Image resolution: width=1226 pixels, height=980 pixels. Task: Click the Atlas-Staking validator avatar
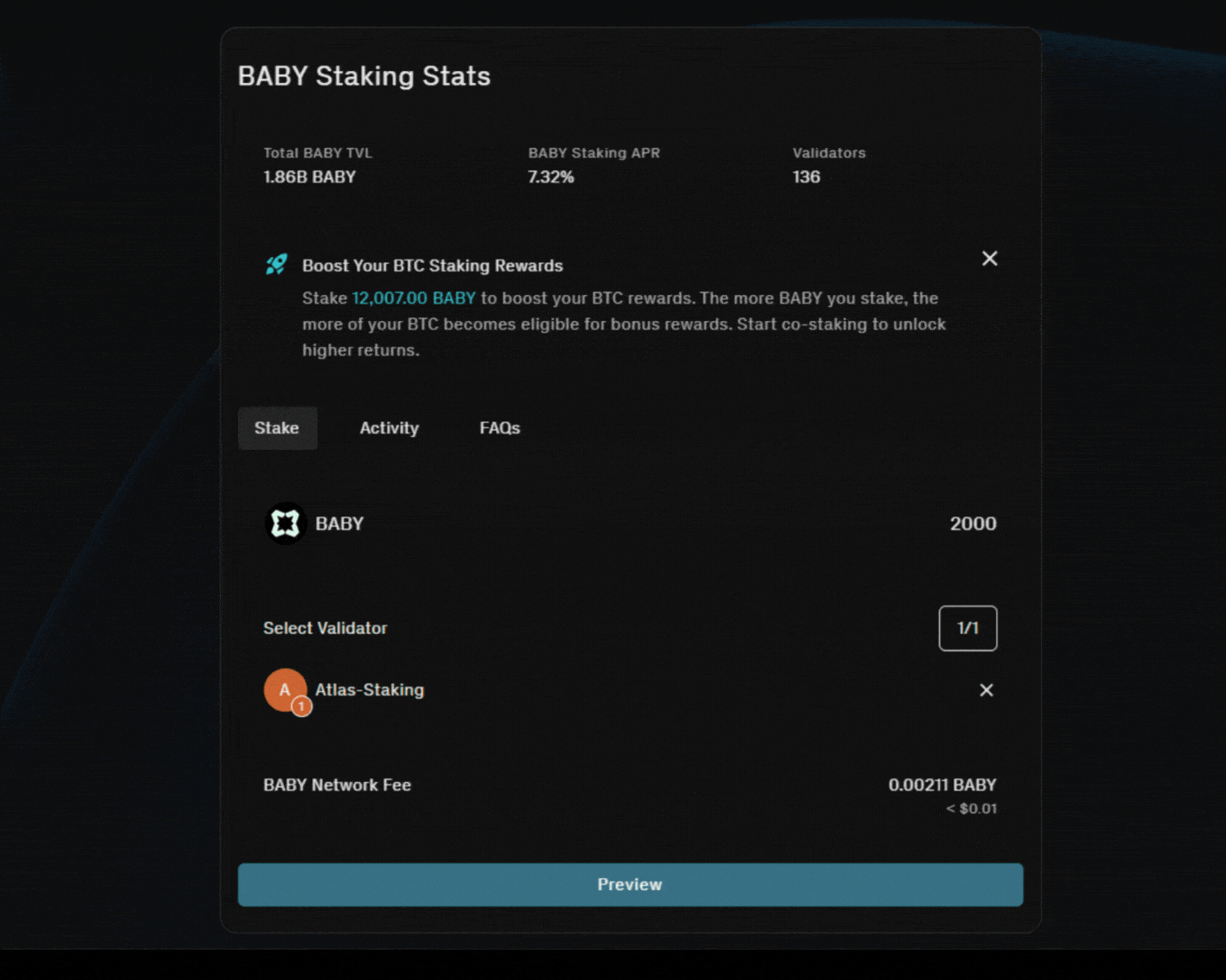point(286,690)
